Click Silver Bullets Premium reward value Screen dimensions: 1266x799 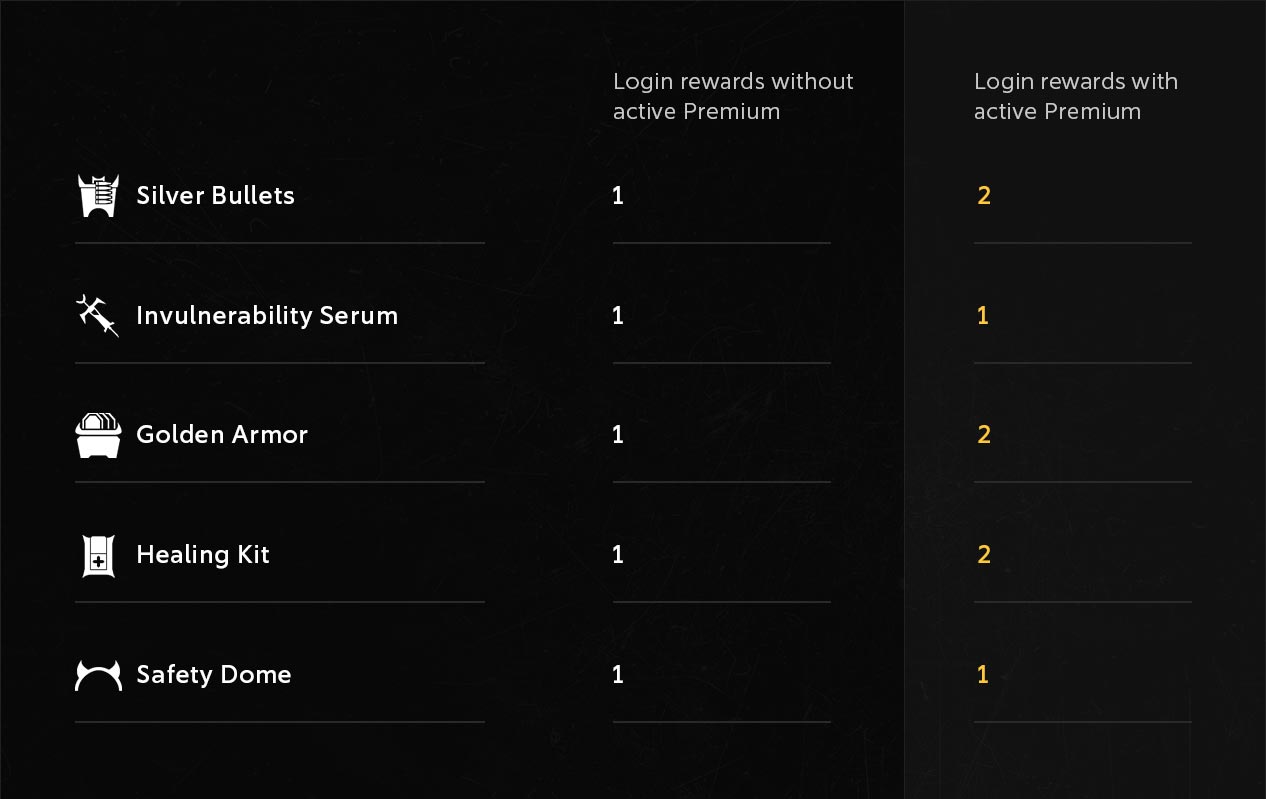click(984, 195)
